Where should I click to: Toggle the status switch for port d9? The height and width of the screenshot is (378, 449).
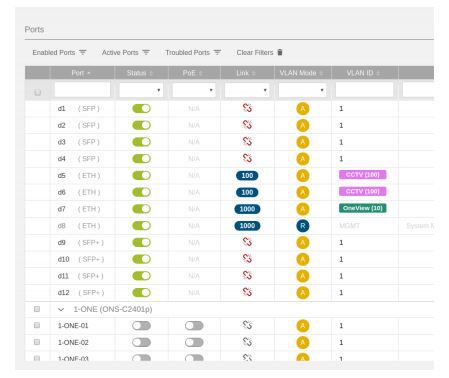141,242
